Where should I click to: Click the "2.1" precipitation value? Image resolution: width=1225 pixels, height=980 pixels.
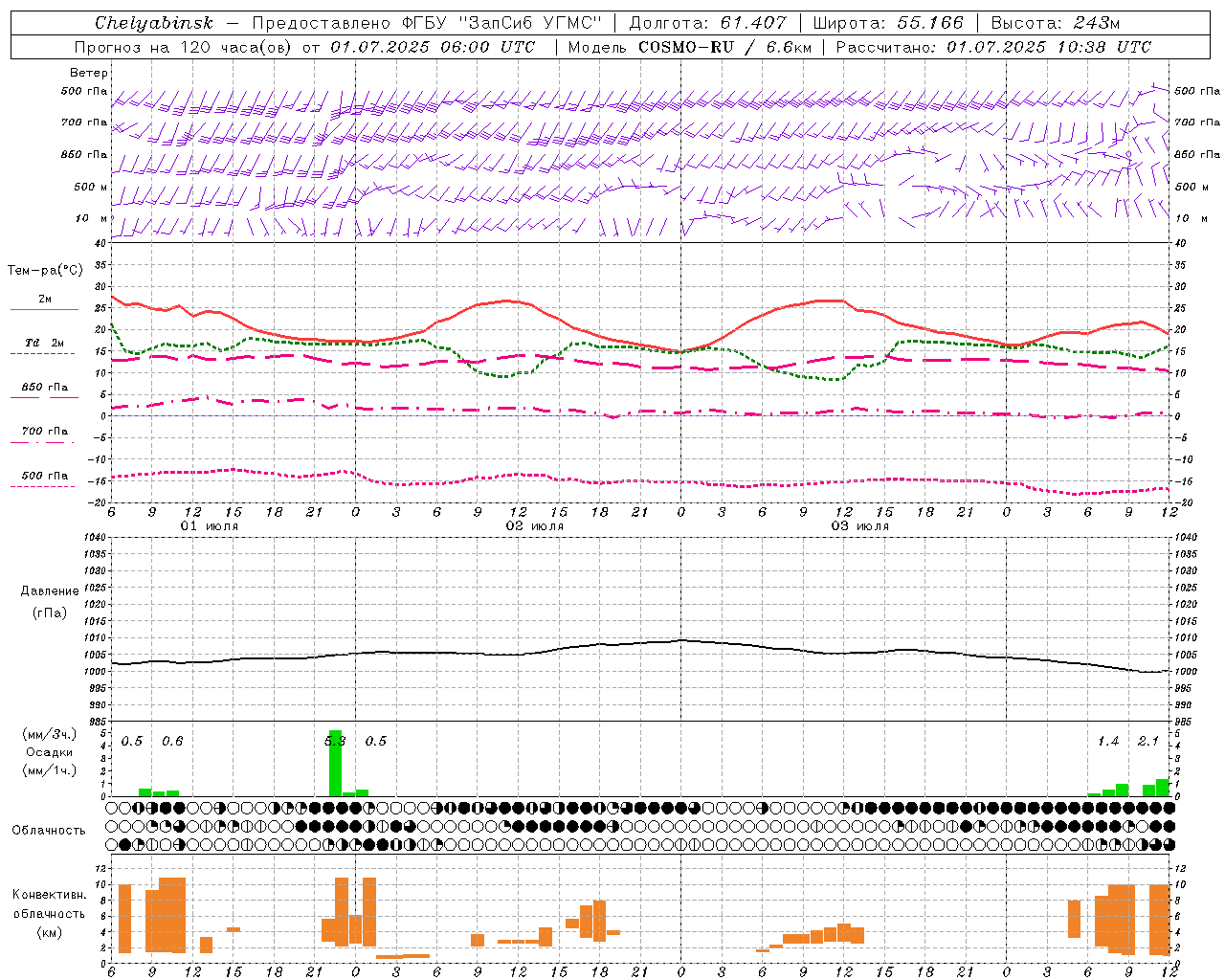tap(1148, 741)
